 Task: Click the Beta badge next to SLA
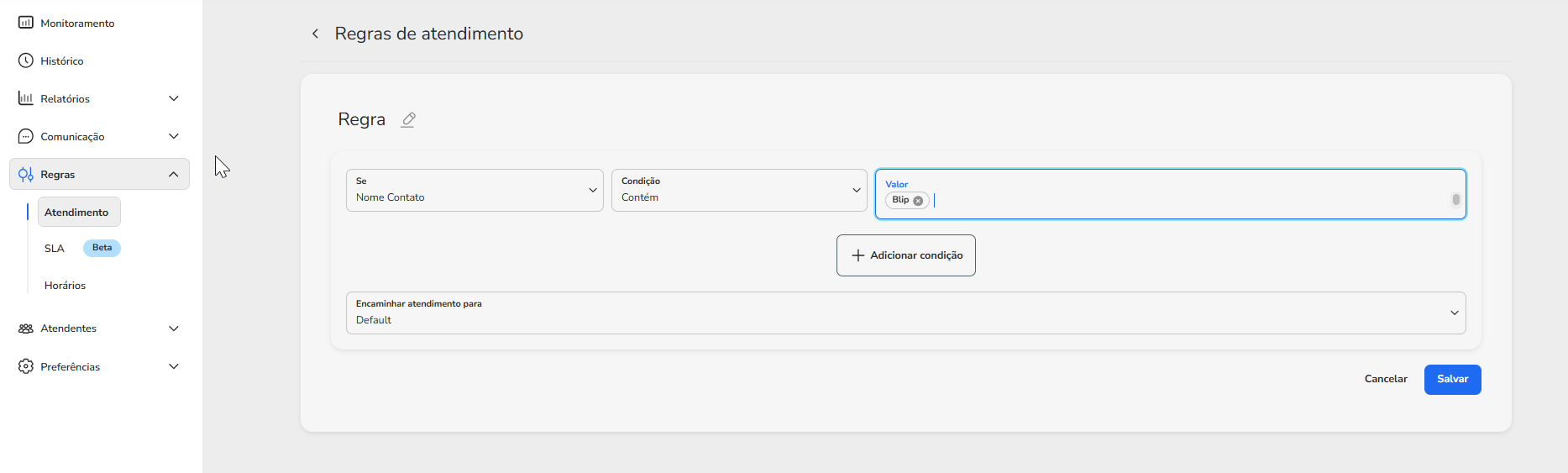(102, 248)
